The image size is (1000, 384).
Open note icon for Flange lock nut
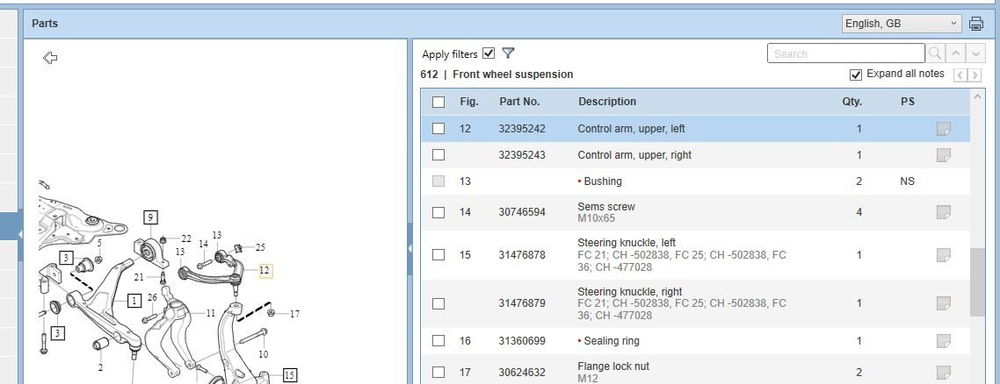[943, 372]
